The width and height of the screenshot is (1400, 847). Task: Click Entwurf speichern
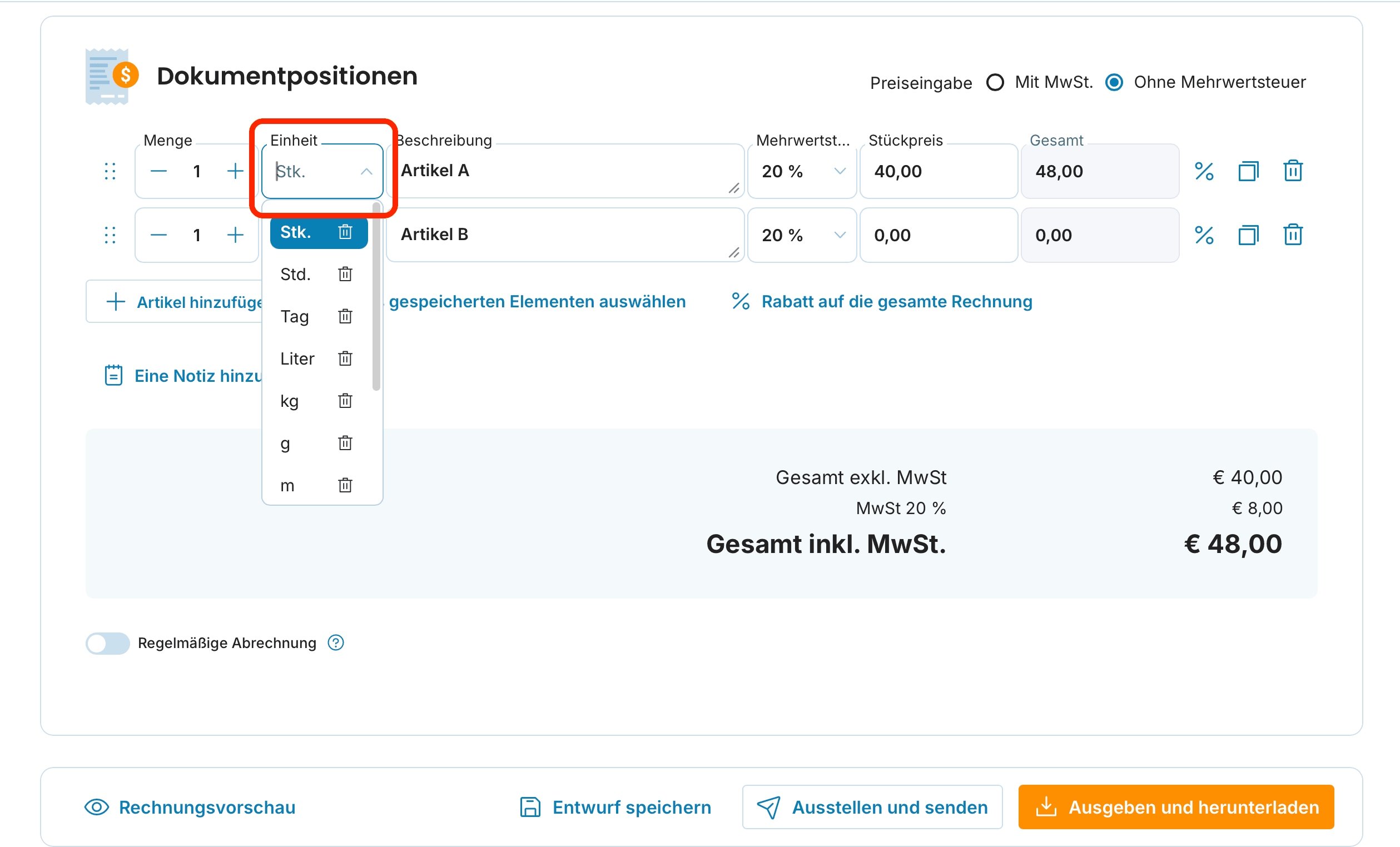click(x=615, y=807)
